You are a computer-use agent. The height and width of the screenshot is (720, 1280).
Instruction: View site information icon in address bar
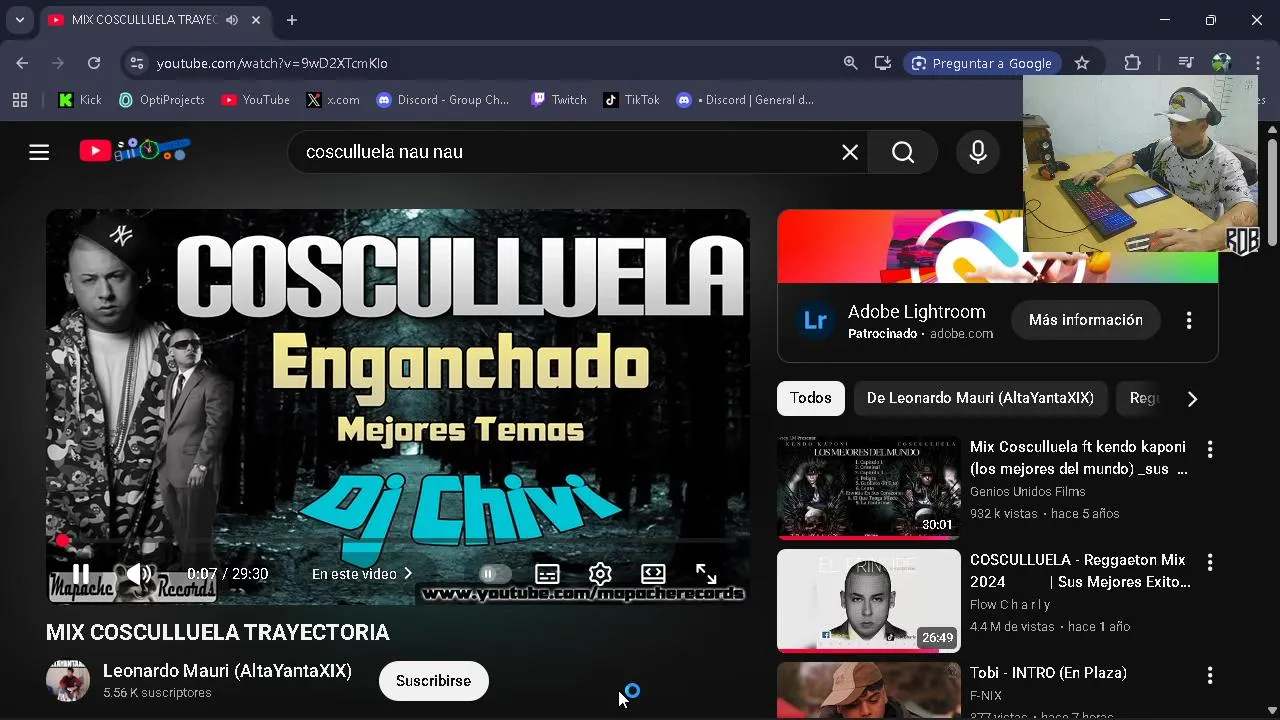coord(136,63)
